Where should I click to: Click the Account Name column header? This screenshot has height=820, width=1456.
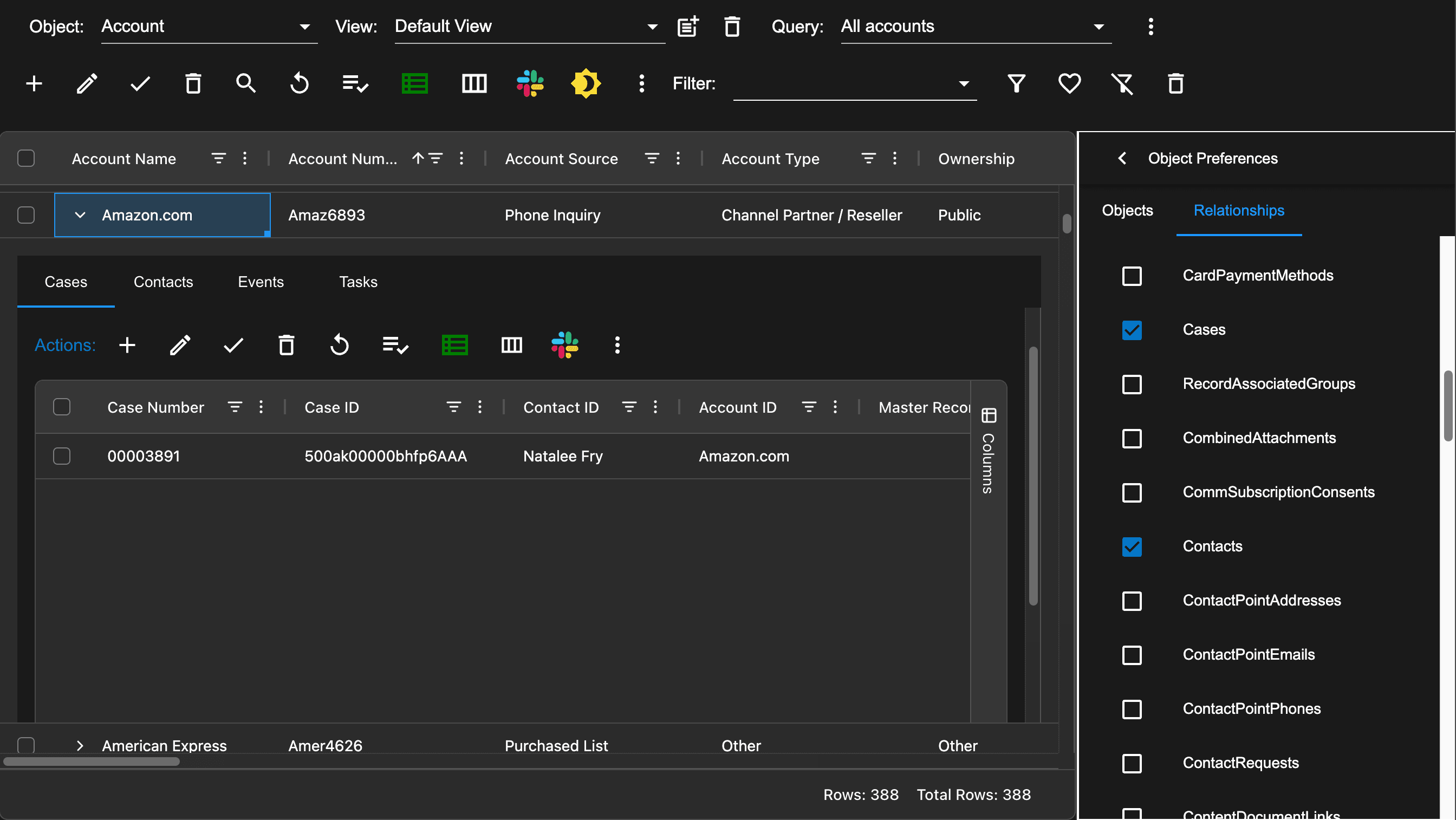point(124,159)
